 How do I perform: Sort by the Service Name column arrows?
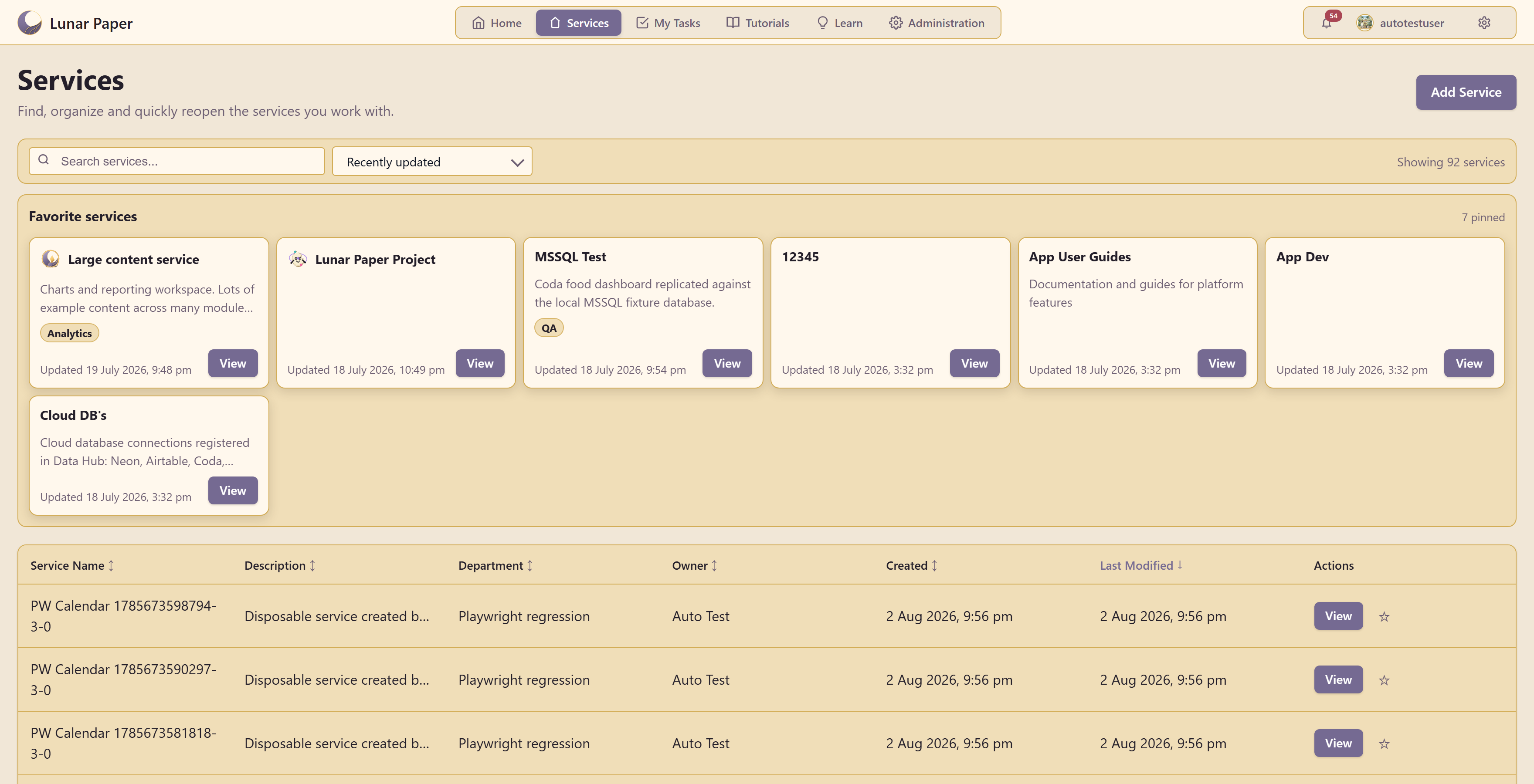click(x=111, y=565)
